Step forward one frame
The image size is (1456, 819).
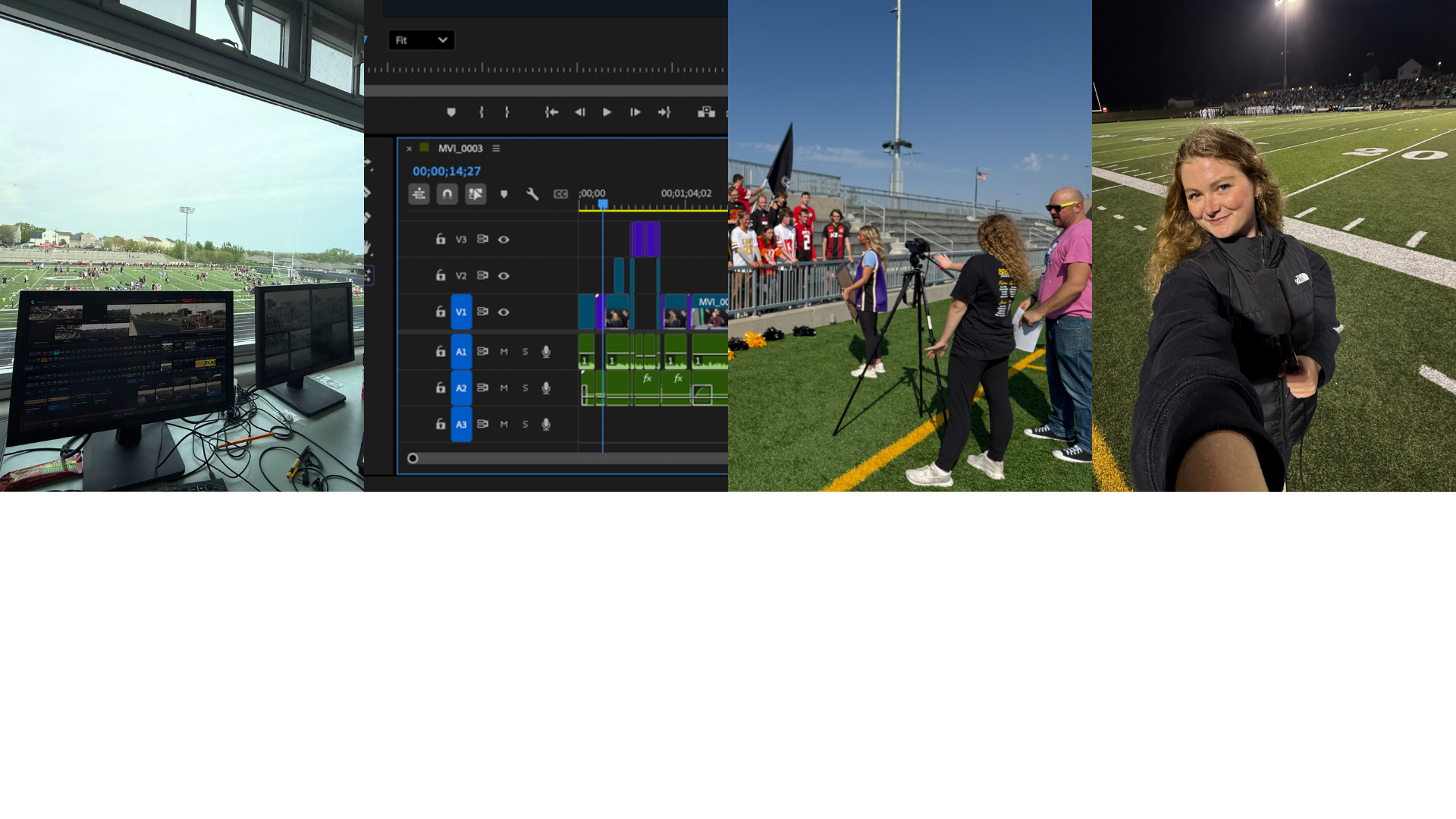635,112
